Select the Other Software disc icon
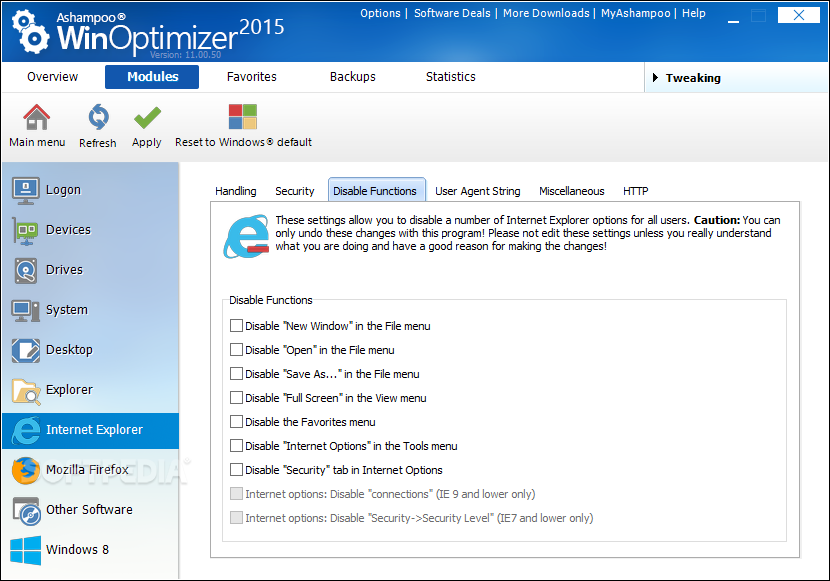Image resolution: width=830 pixels, height=581 pixels. tap(26, 511)
